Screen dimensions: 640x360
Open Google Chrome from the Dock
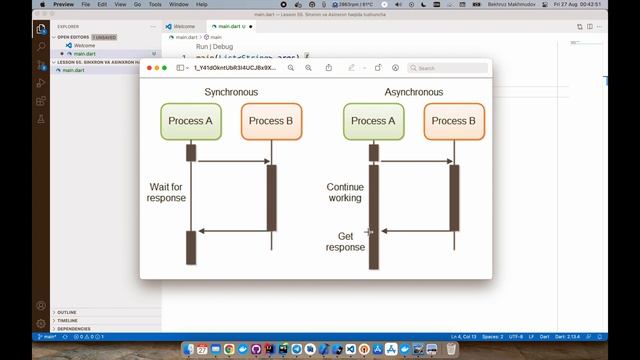(x=229, y=349)
